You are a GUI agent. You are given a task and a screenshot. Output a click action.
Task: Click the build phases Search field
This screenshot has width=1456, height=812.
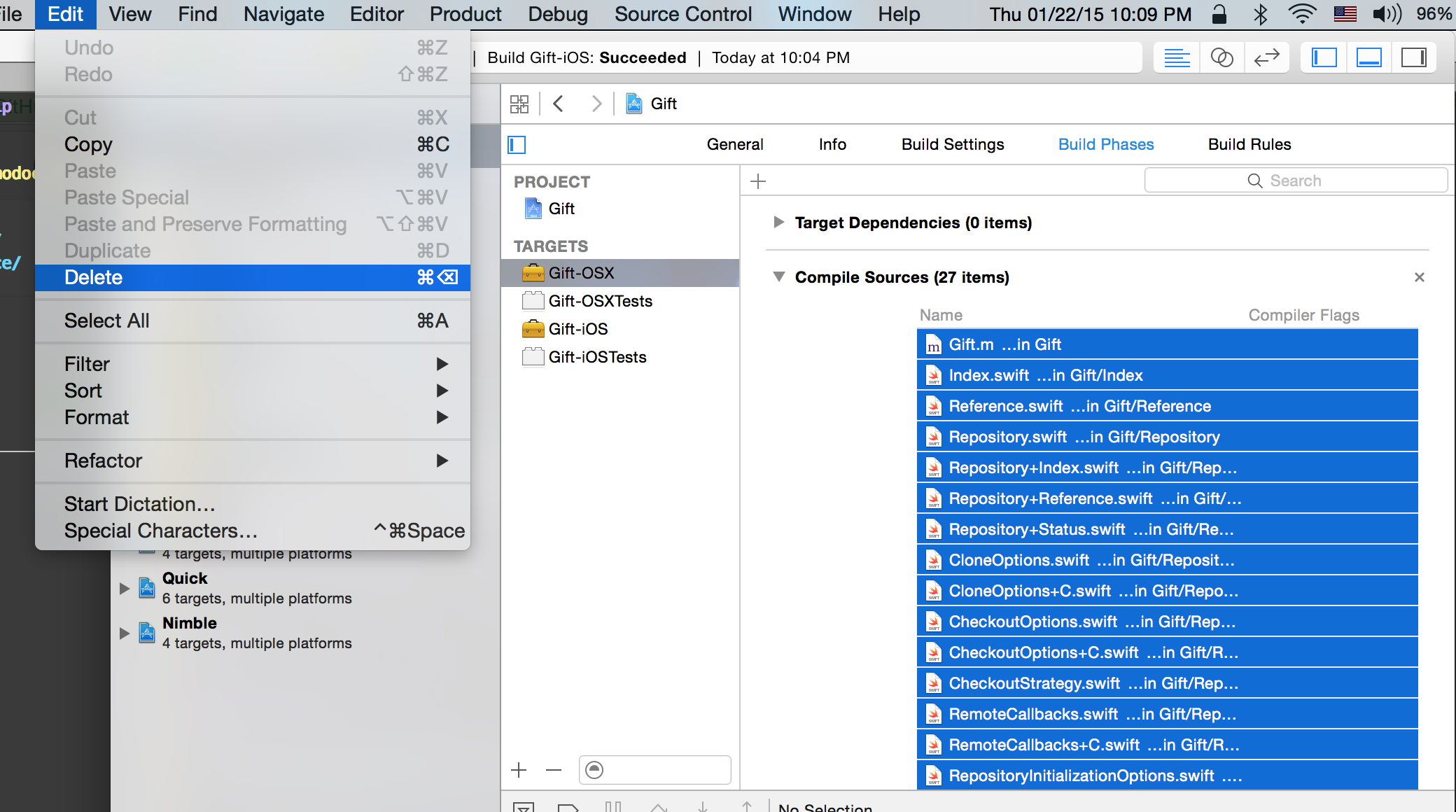point(1295,181)
